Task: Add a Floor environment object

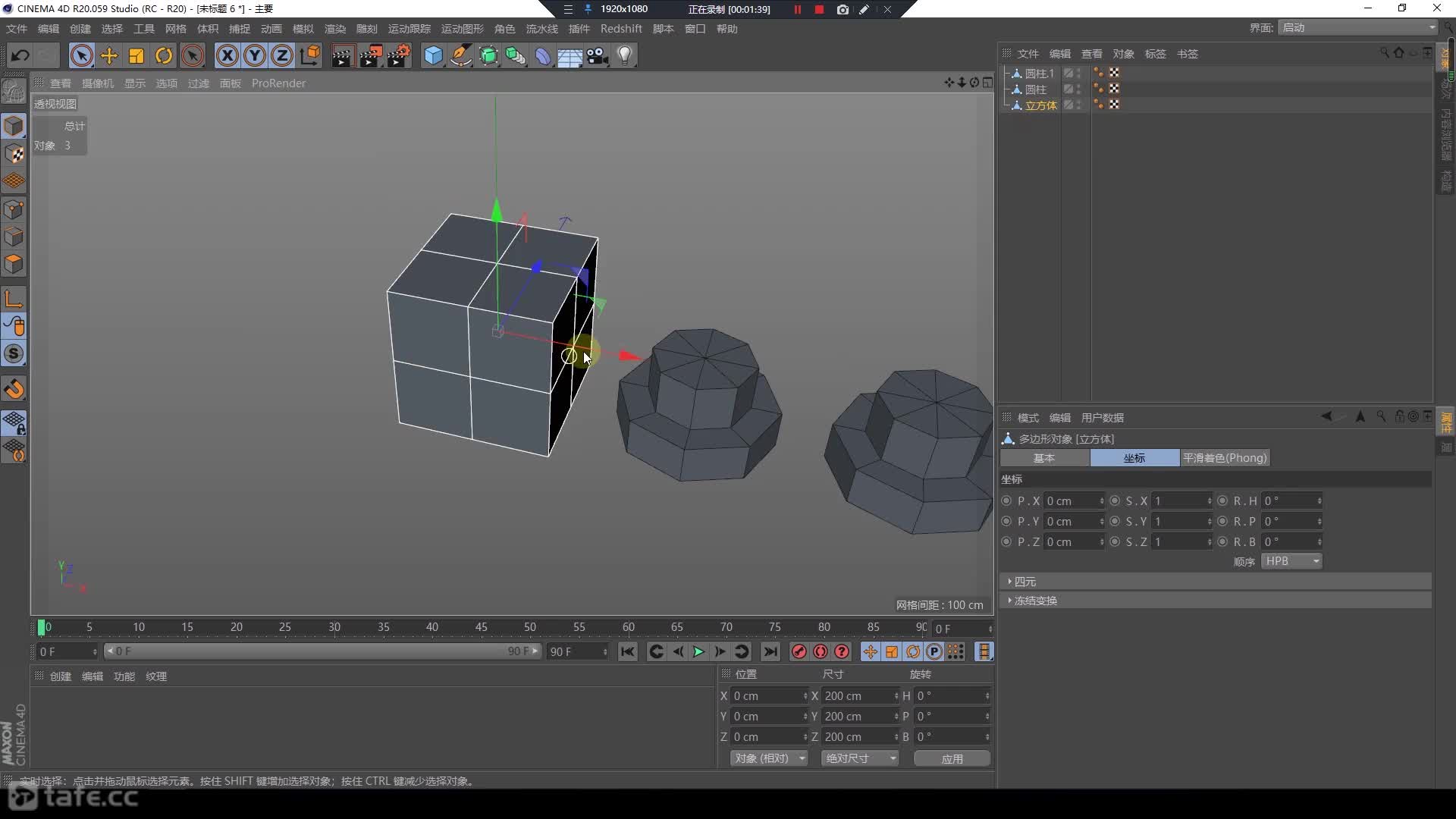Action: coord(570,55)
